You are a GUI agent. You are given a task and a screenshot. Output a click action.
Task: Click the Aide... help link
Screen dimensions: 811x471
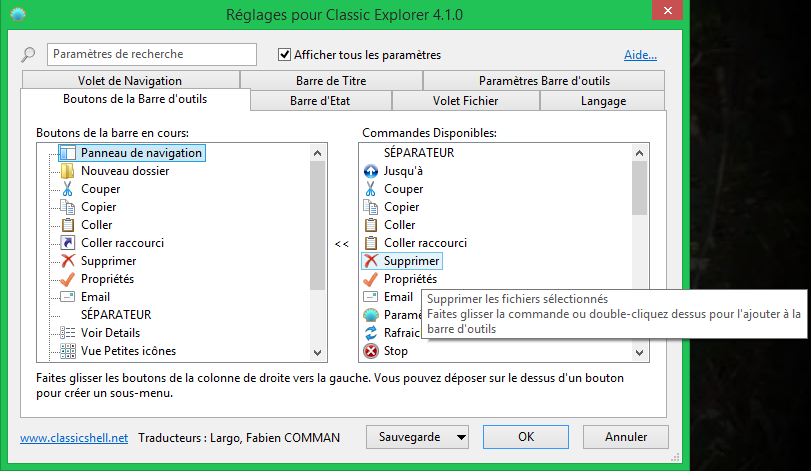click(640, 55)
